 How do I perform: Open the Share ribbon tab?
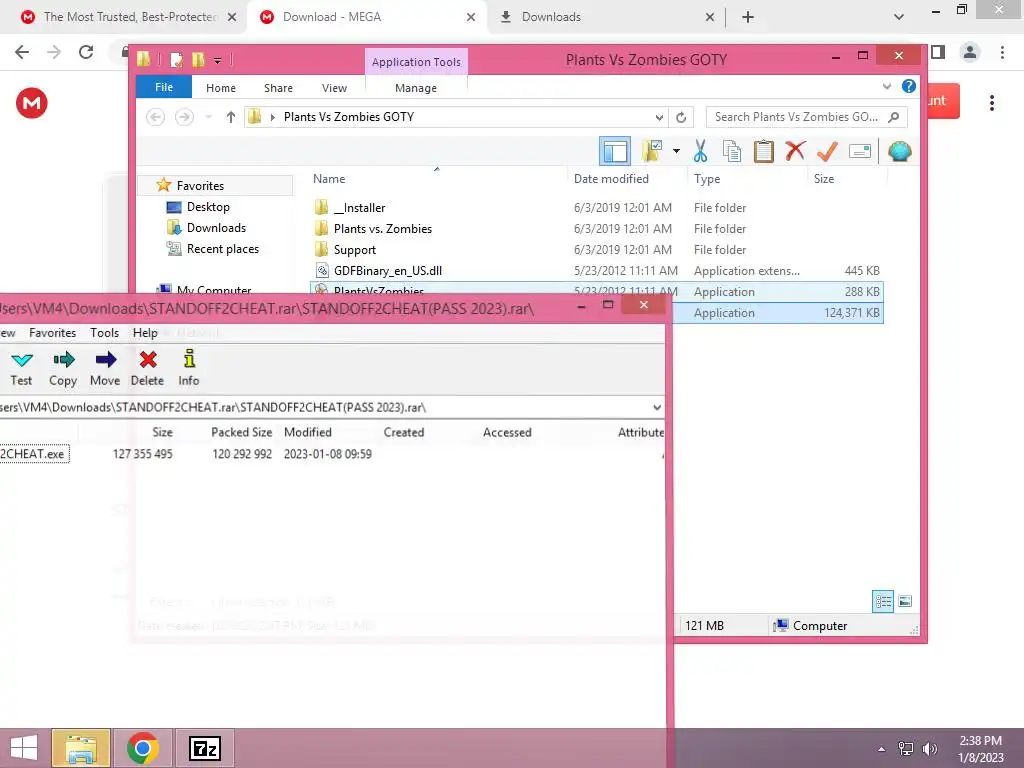point(278,88)
